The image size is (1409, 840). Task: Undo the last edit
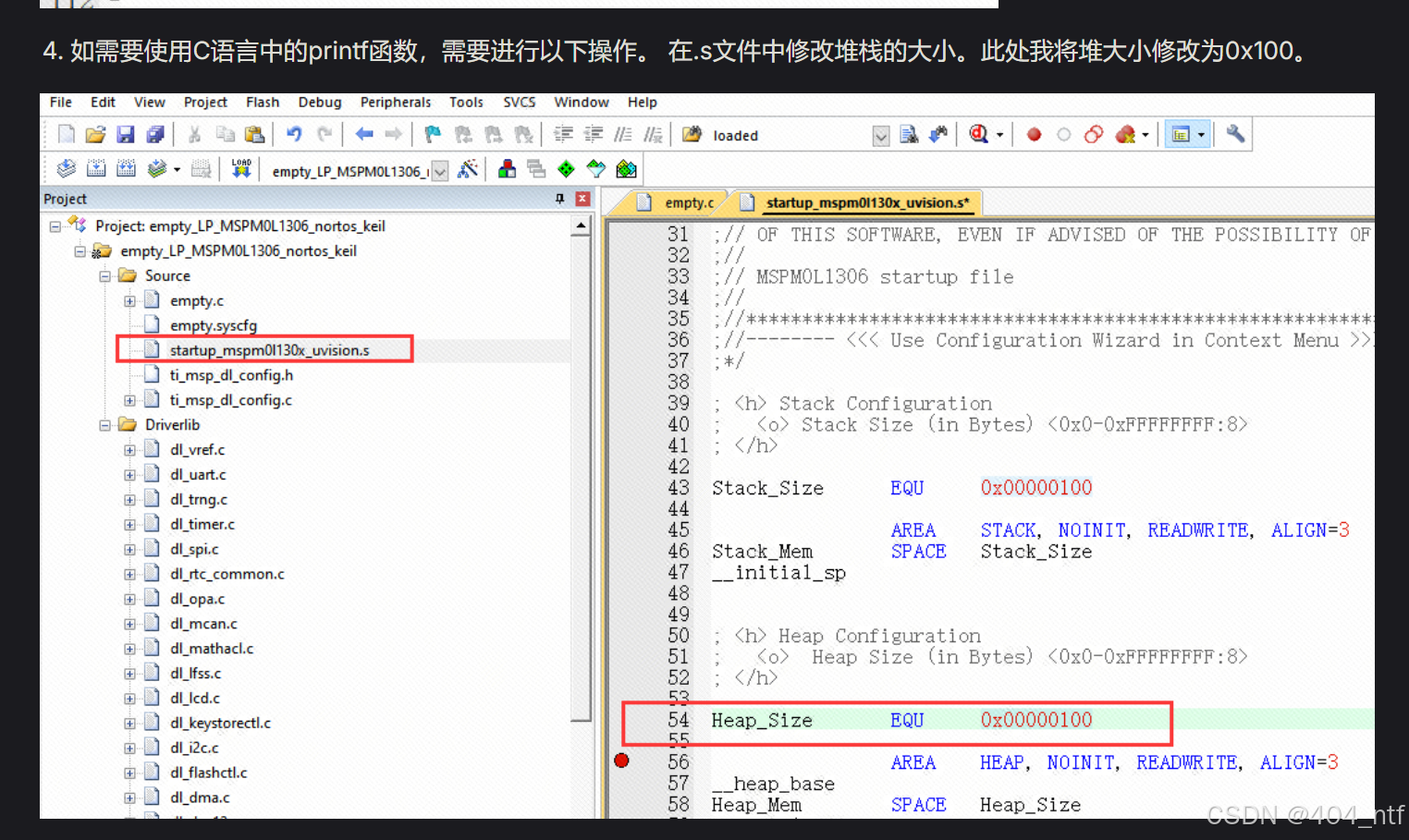pos(294,135)
